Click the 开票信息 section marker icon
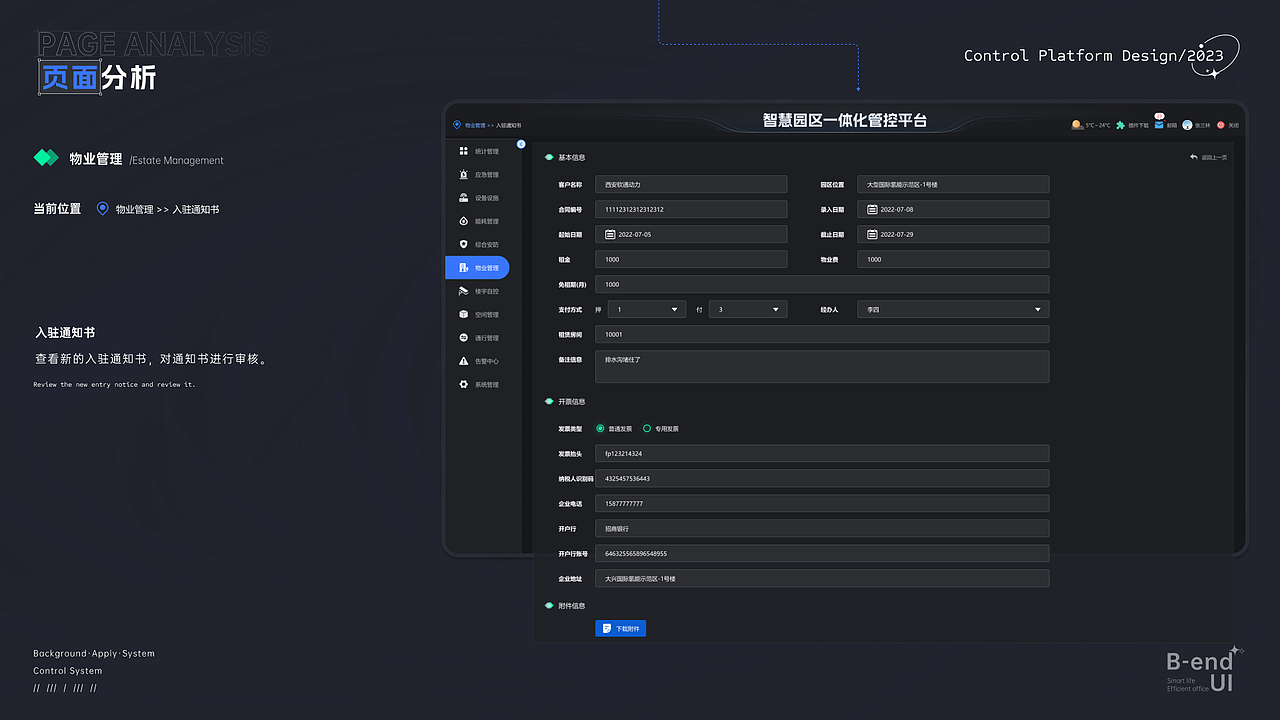 tap(549, 401)
